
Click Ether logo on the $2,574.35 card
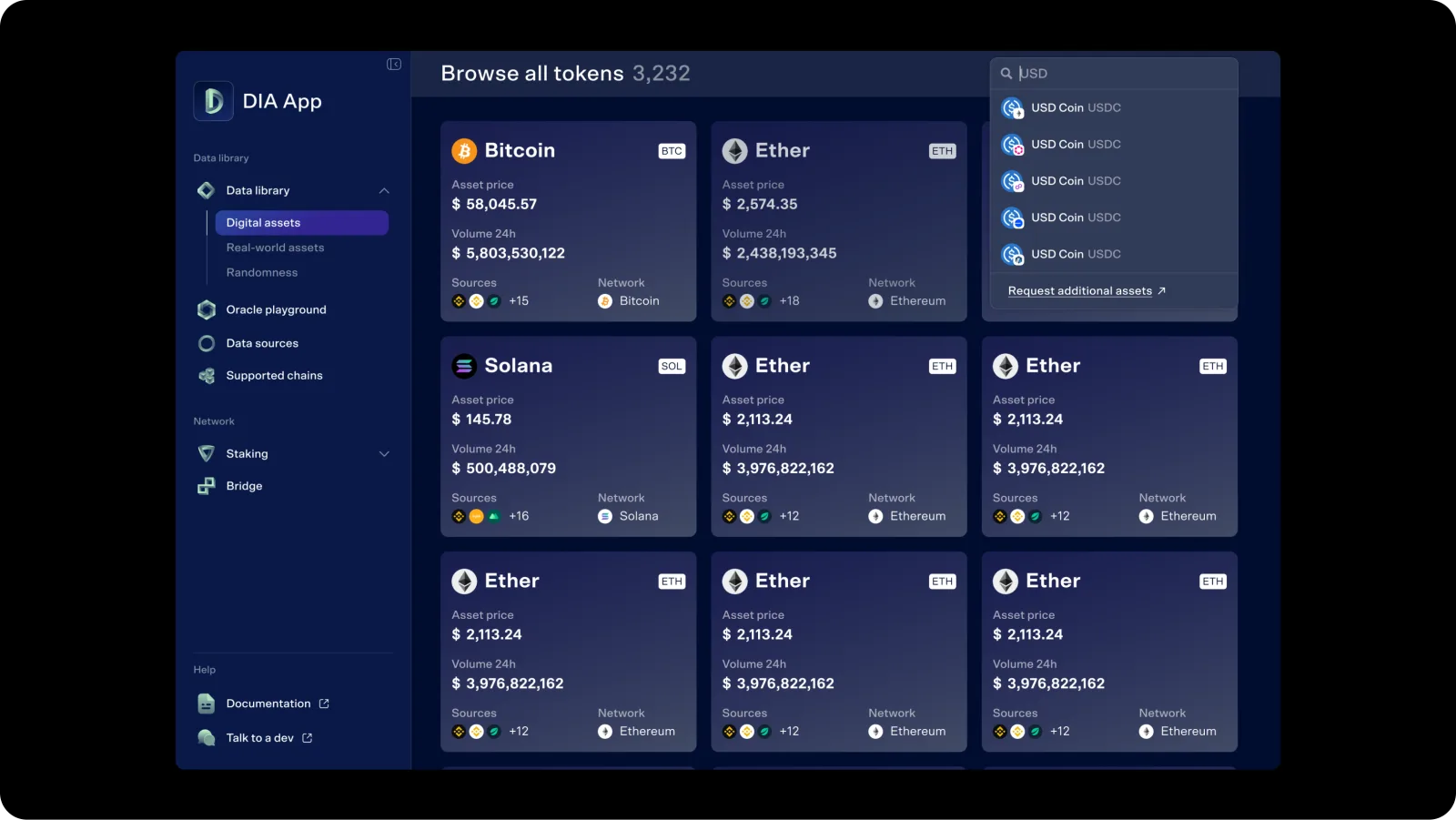pyautogui.click(x=734, y=151)
